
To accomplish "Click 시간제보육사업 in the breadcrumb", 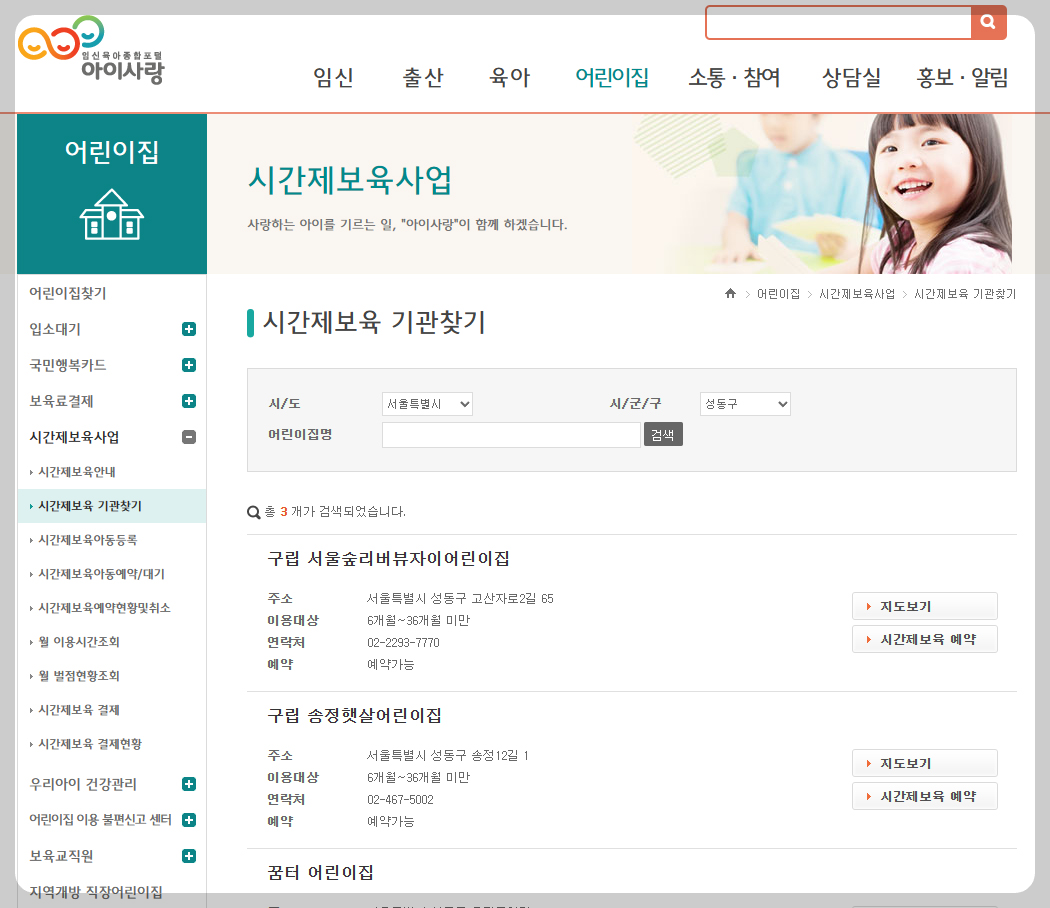I will [856, 294].
